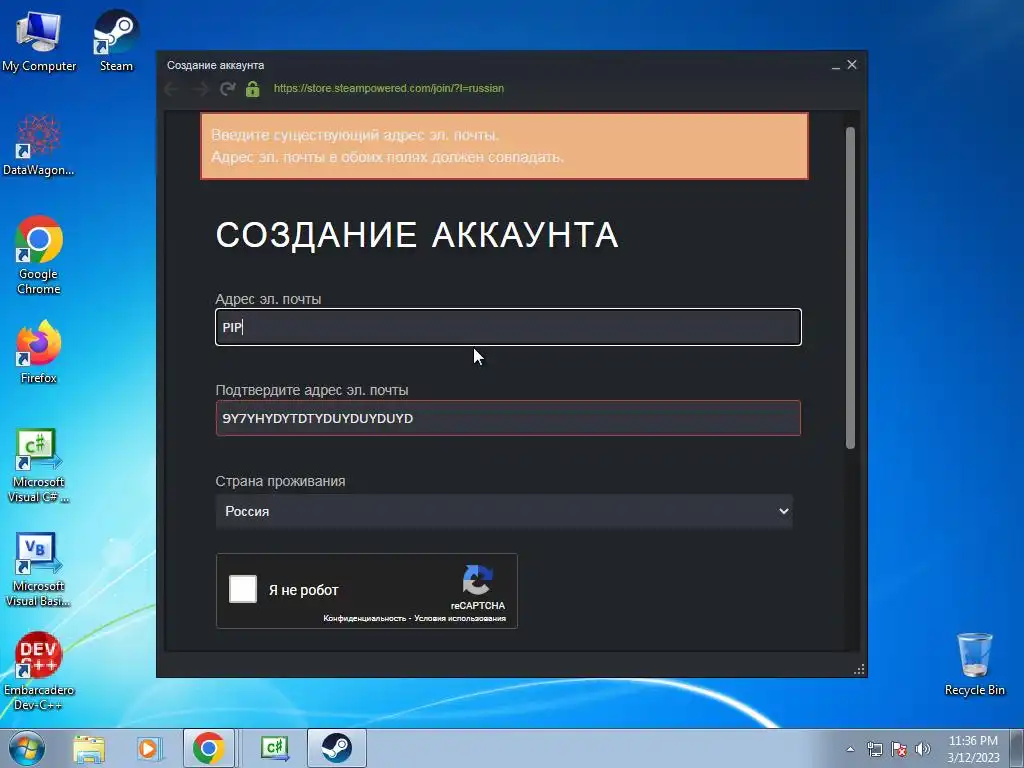Click the green padlock security icon
The height and width of the screenshot is (768, 1024).
[x=253, y=89]
